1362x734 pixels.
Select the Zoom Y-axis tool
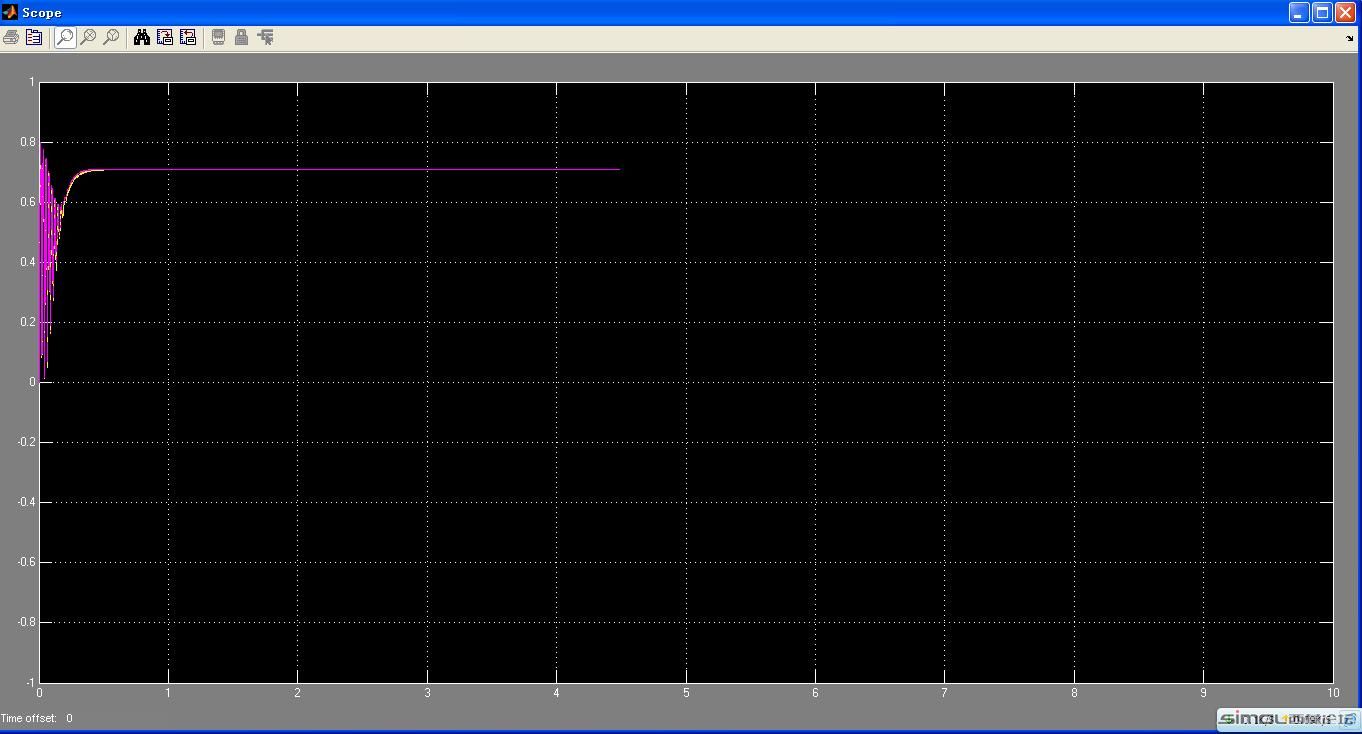(111, 37)
